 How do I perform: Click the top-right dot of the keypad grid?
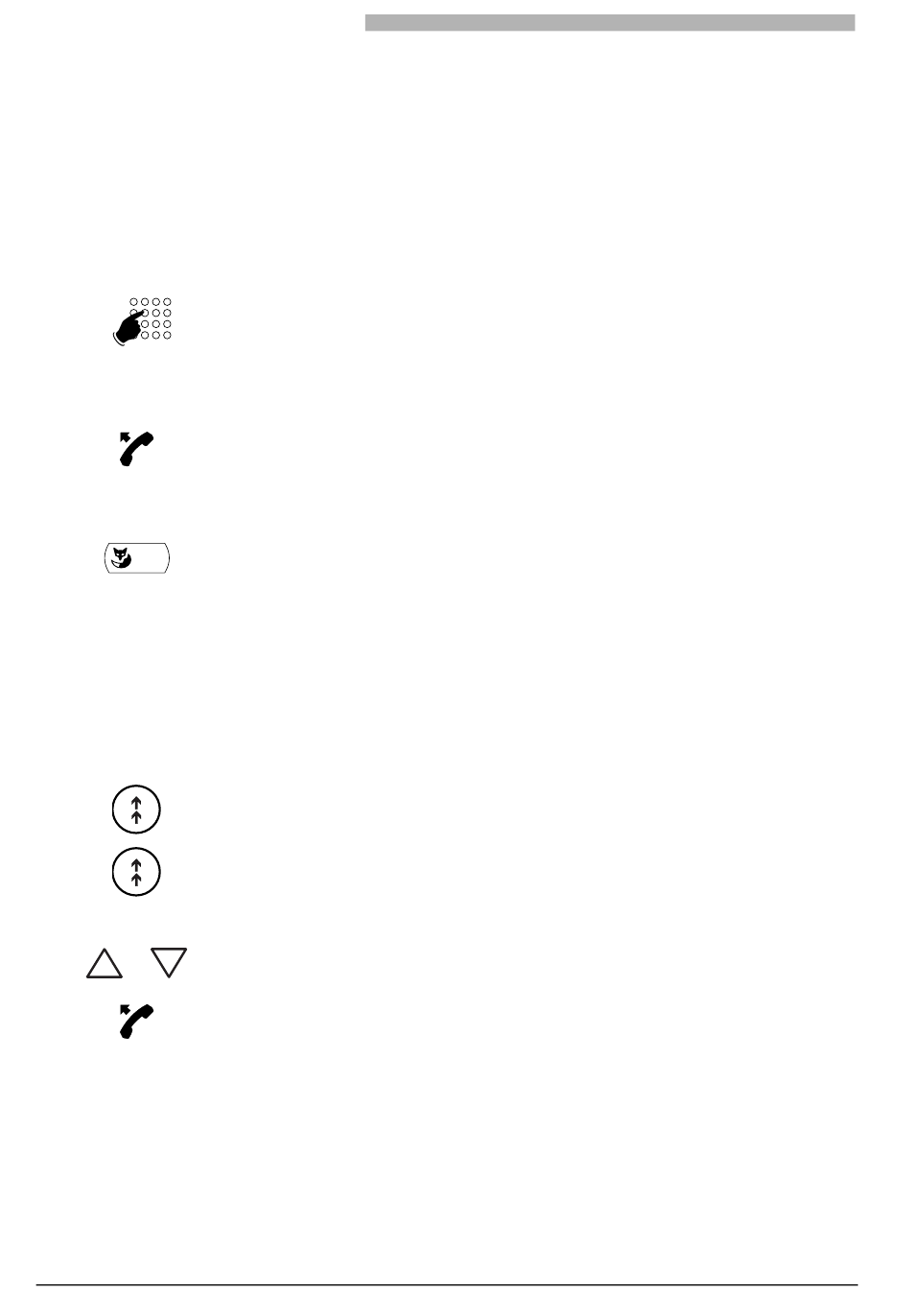pos(168,302)
